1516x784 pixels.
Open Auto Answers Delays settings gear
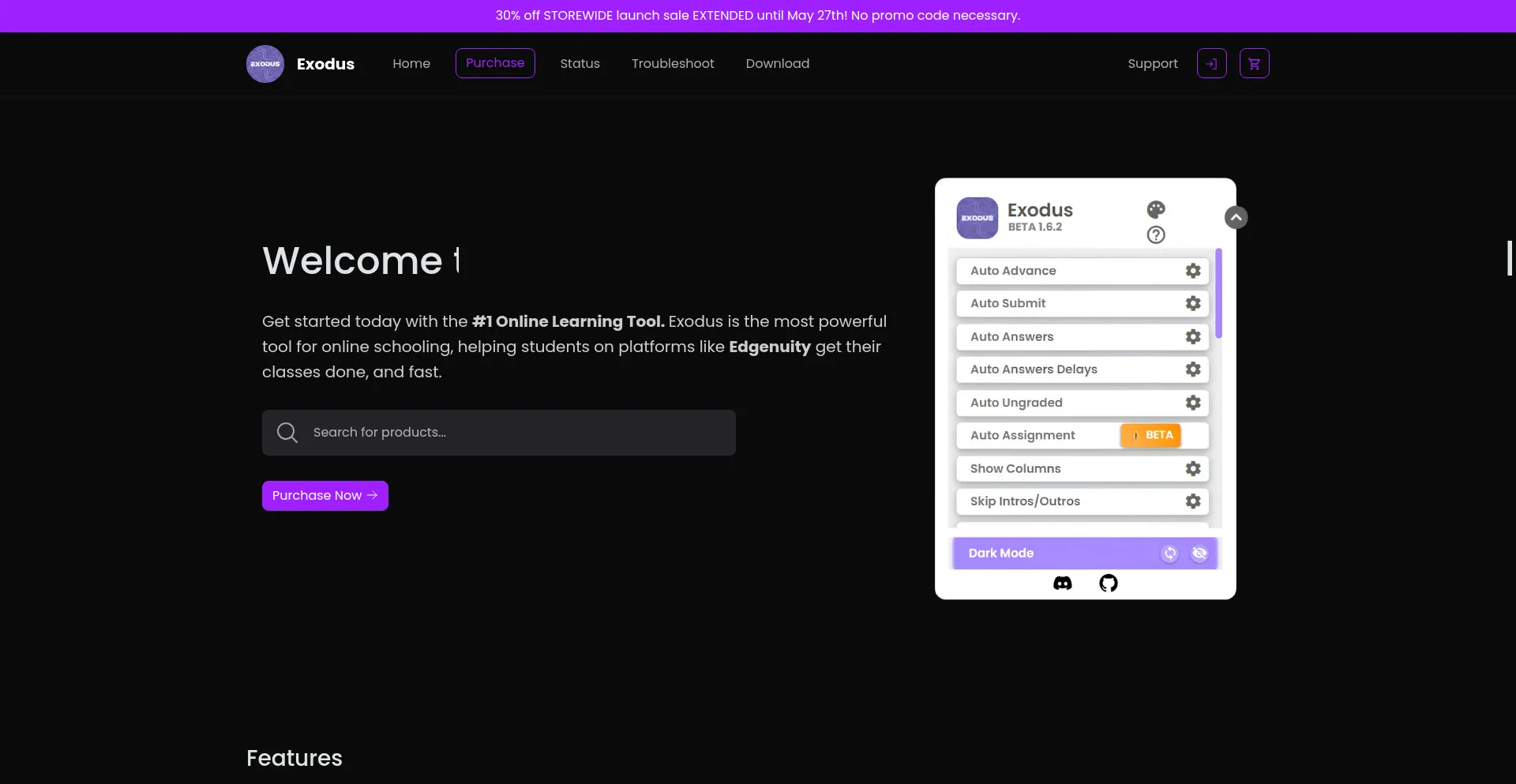point(1193,369)
